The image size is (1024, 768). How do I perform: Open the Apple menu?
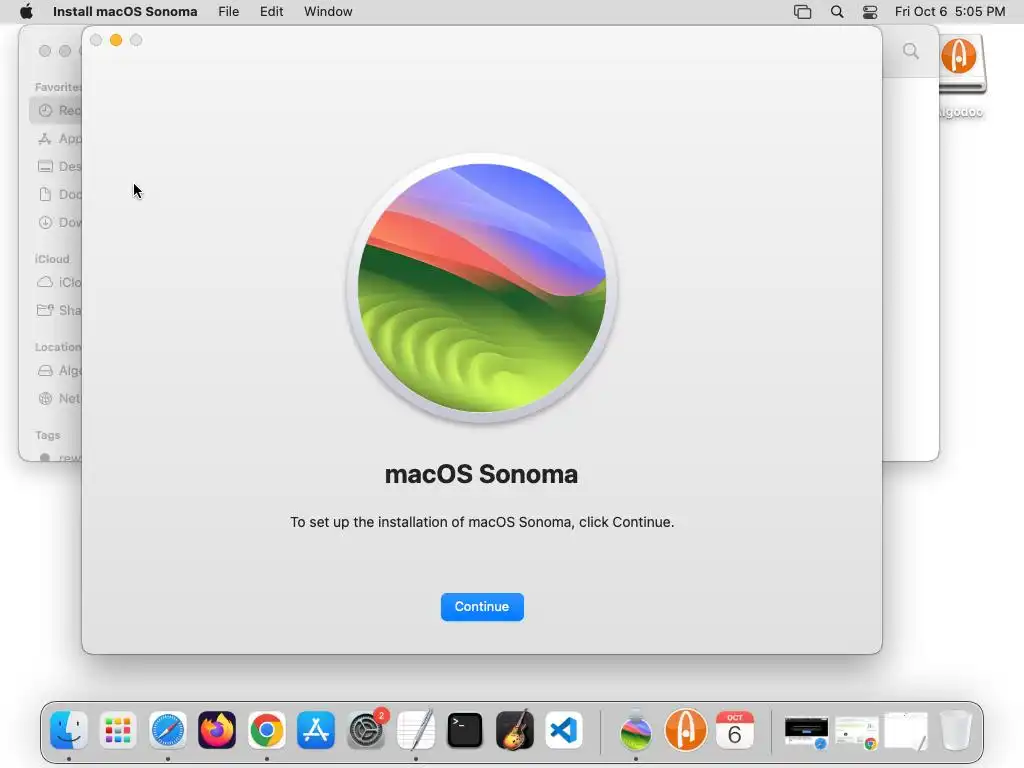click(x=26, y=12)
